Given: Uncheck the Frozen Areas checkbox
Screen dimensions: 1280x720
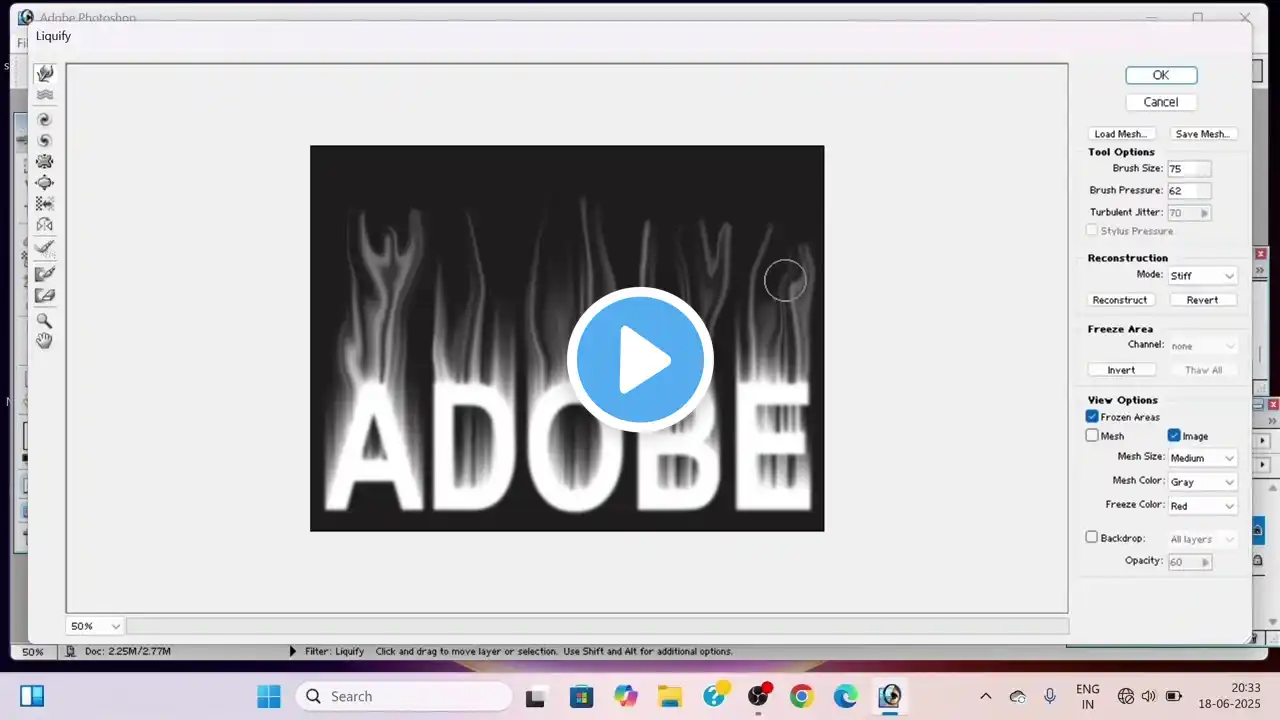Looking at the screenshot, I should [1092, 417].
